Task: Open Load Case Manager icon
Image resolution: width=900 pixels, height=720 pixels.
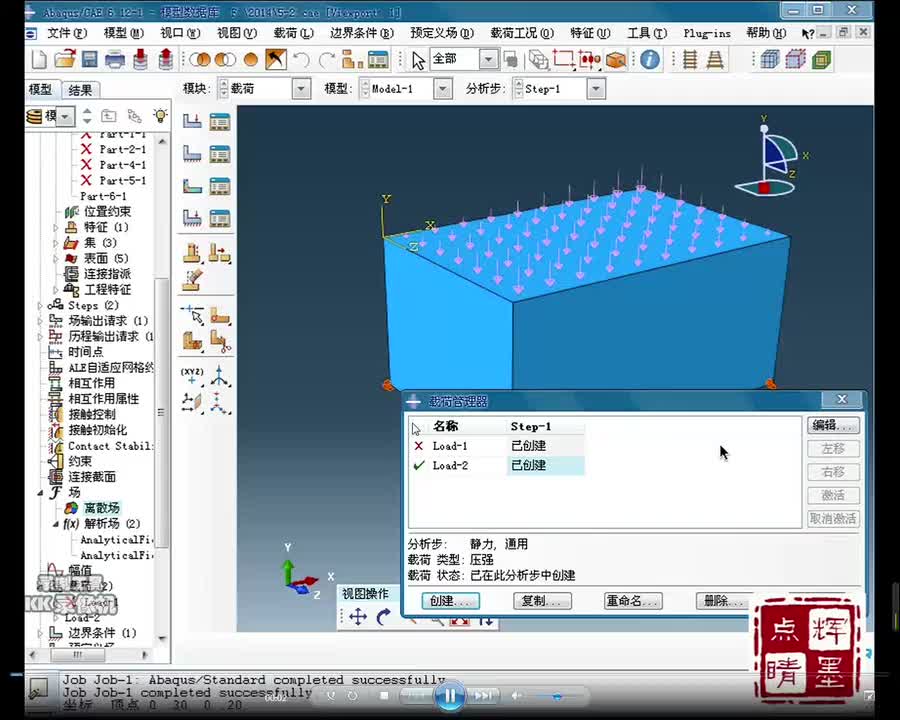Action: pyautogui.click(x=220, y=218)
